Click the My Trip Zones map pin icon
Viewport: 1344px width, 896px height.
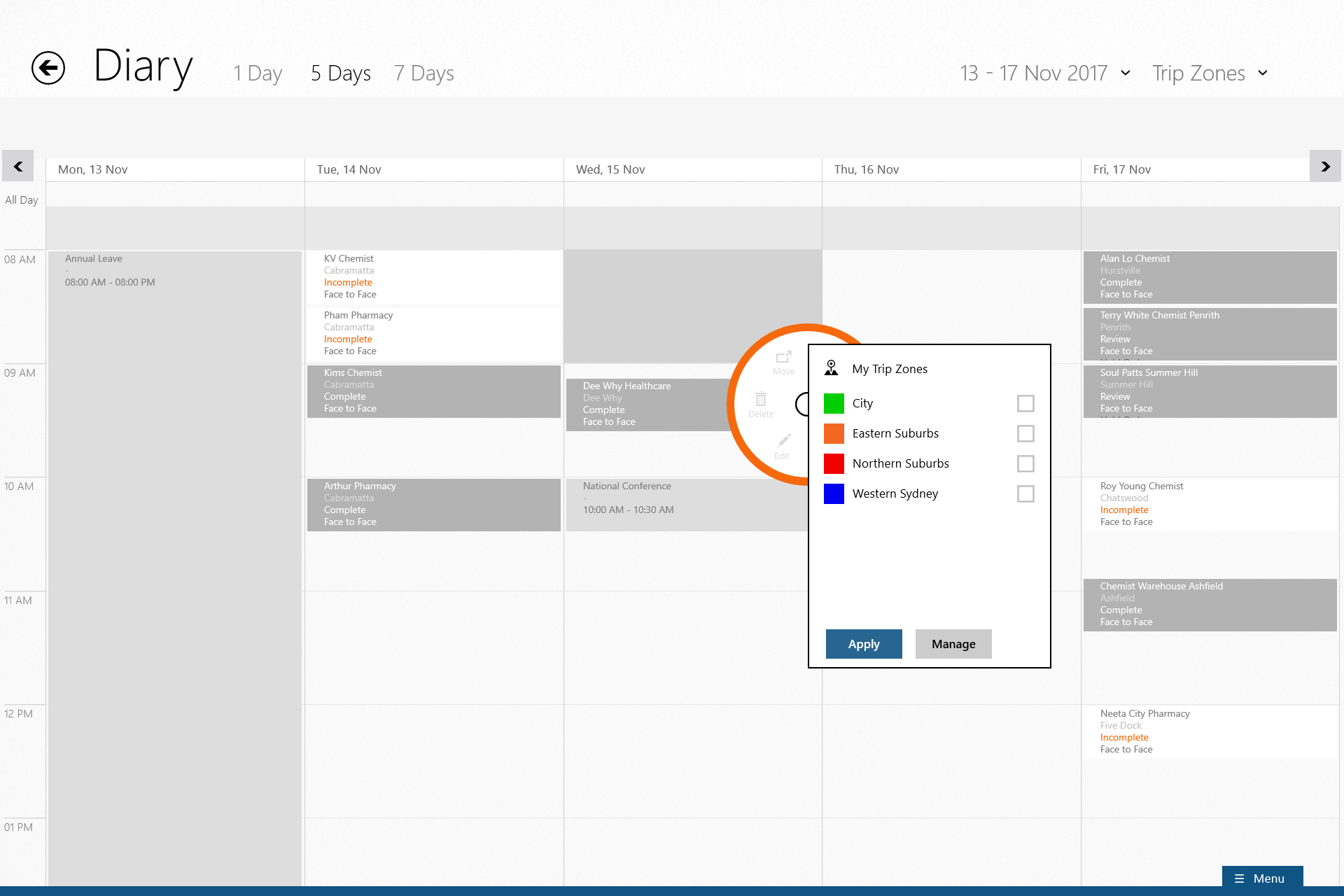[832, 368]
